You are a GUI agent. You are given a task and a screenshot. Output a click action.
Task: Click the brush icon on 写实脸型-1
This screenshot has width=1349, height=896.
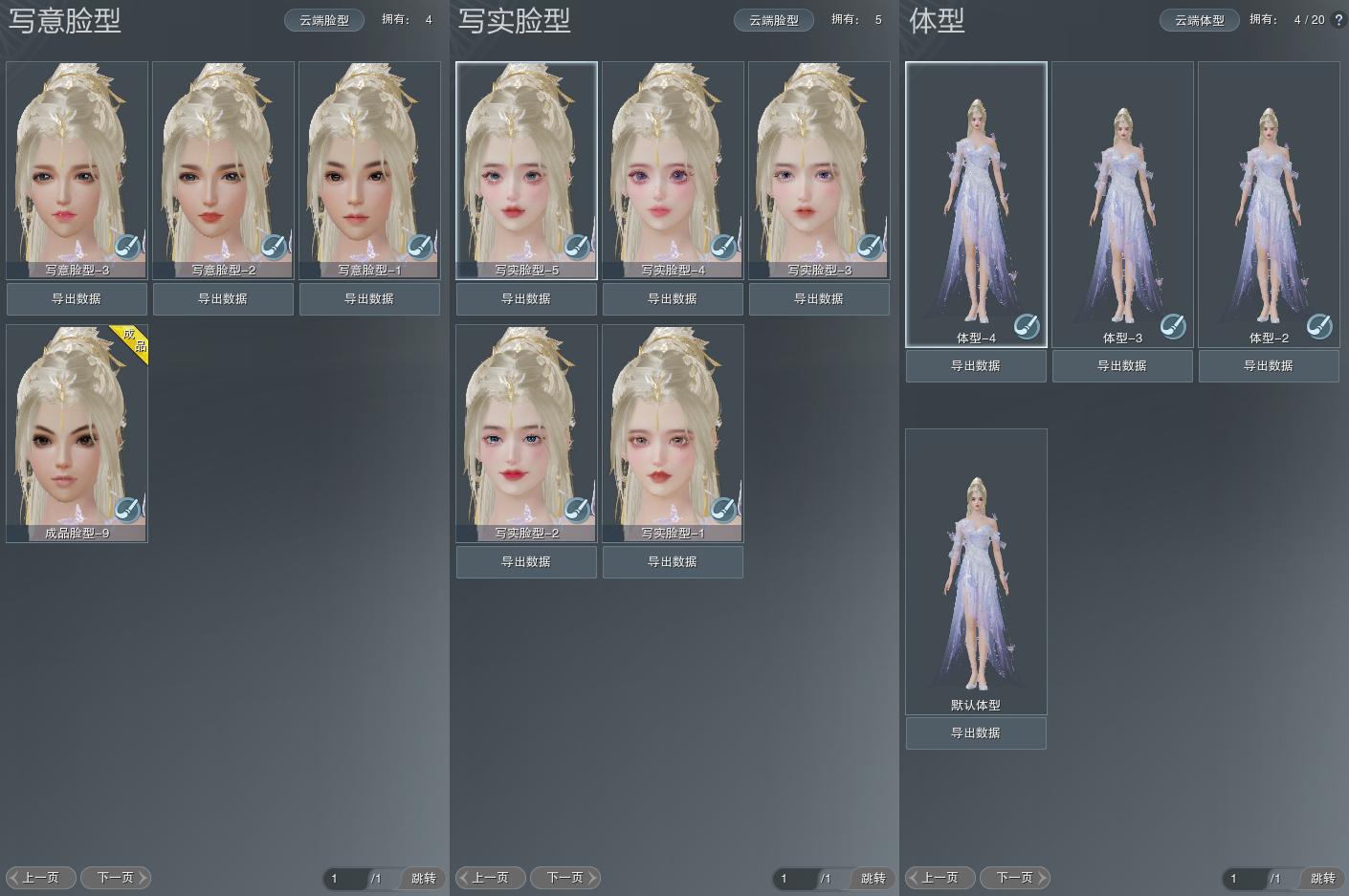723,509
